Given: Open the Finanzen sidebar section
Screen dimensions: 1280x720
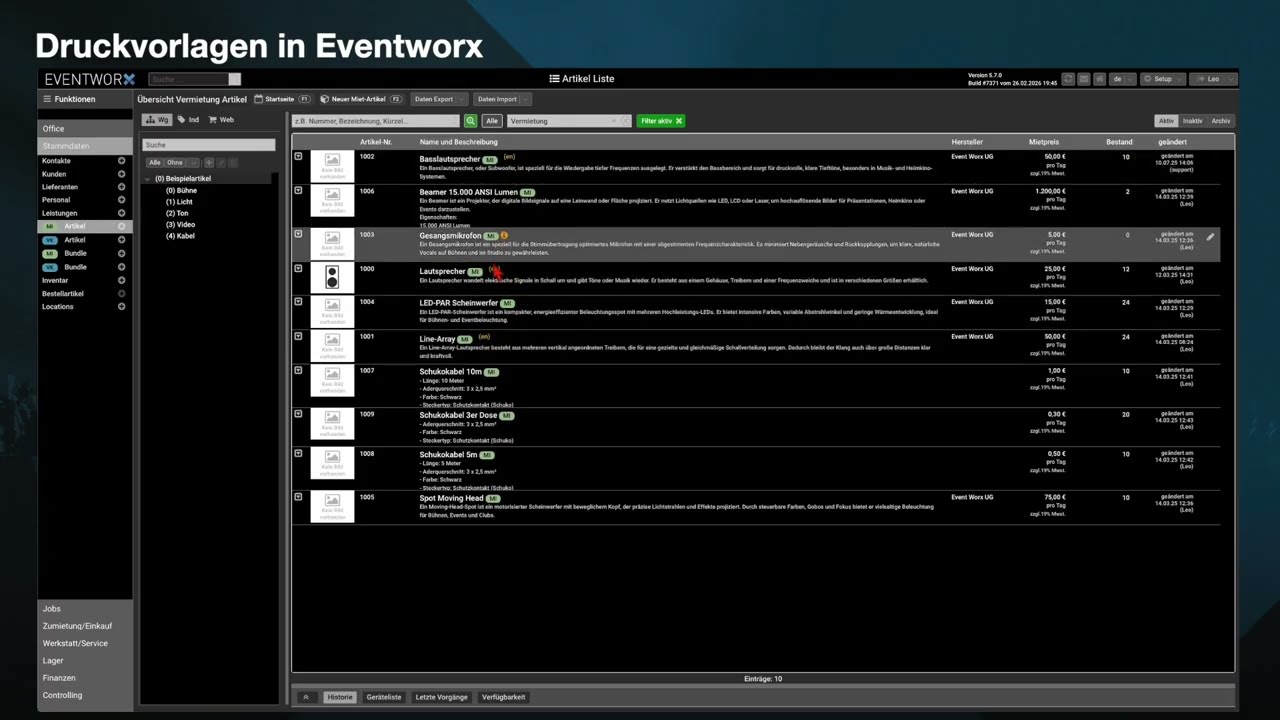Looking at the screenshot, I should tap(85, 678).
